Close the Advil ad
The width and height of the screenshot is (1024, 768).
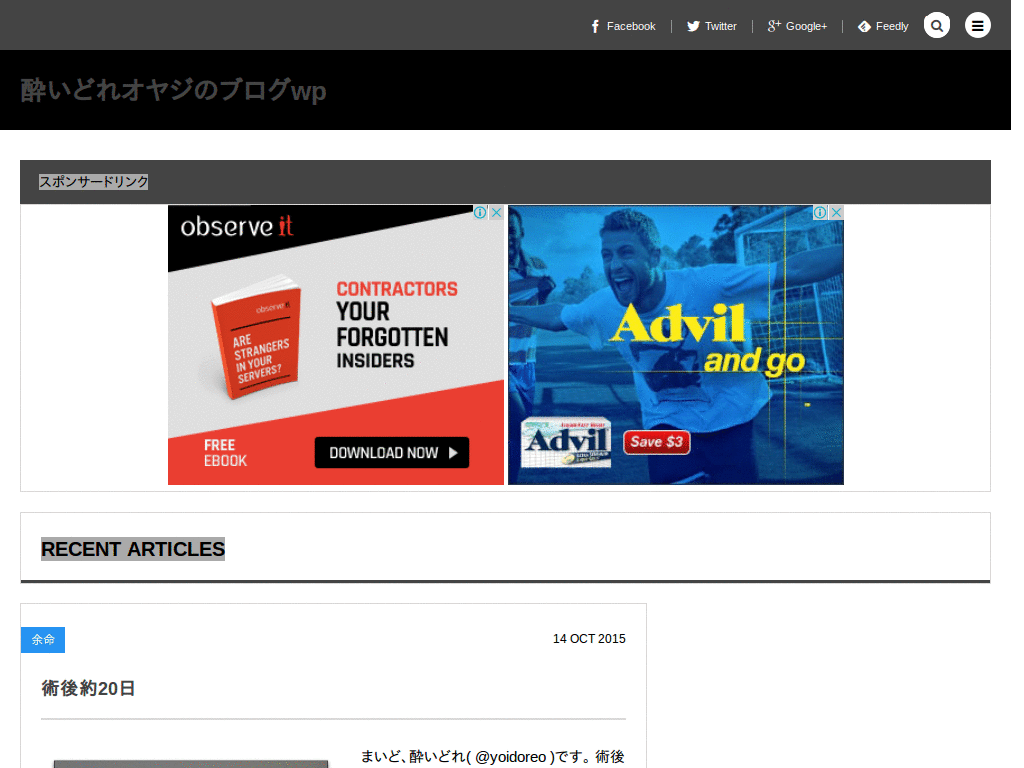(836, 212)
